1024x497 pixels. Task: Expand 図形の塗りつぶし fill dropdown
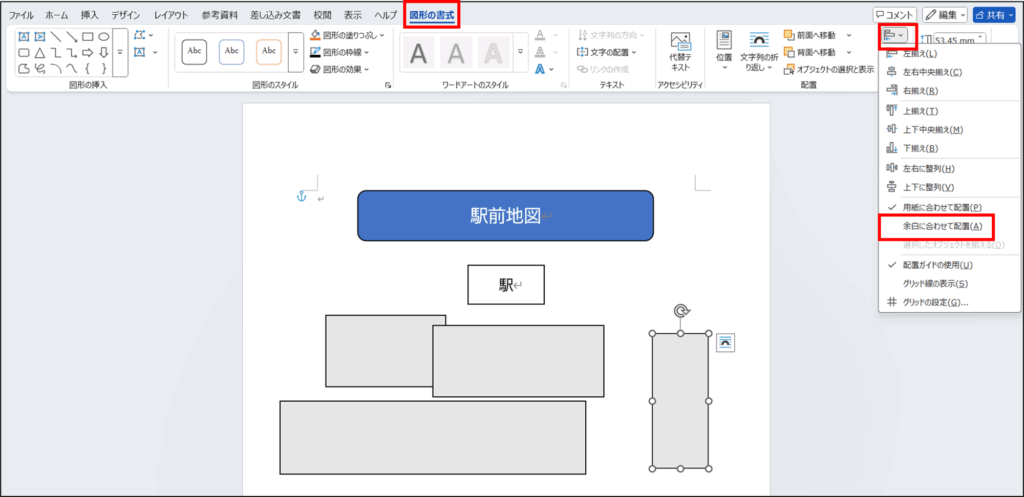[x=346, y=34]
